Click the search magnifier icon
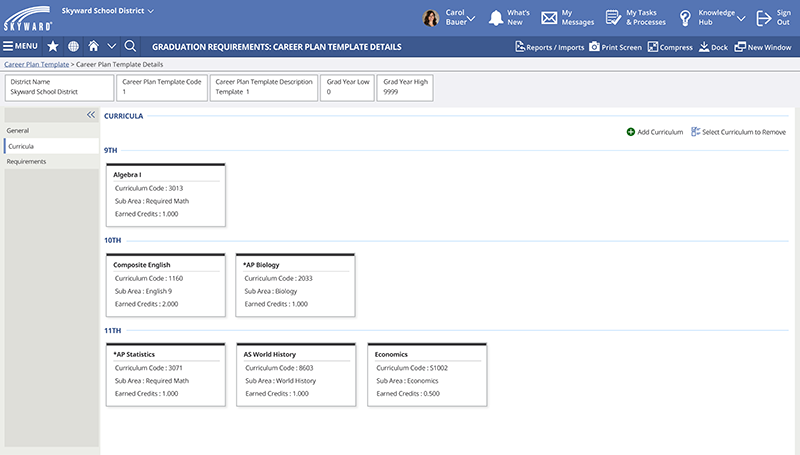The image size is (800, 455). coord(130,46)
